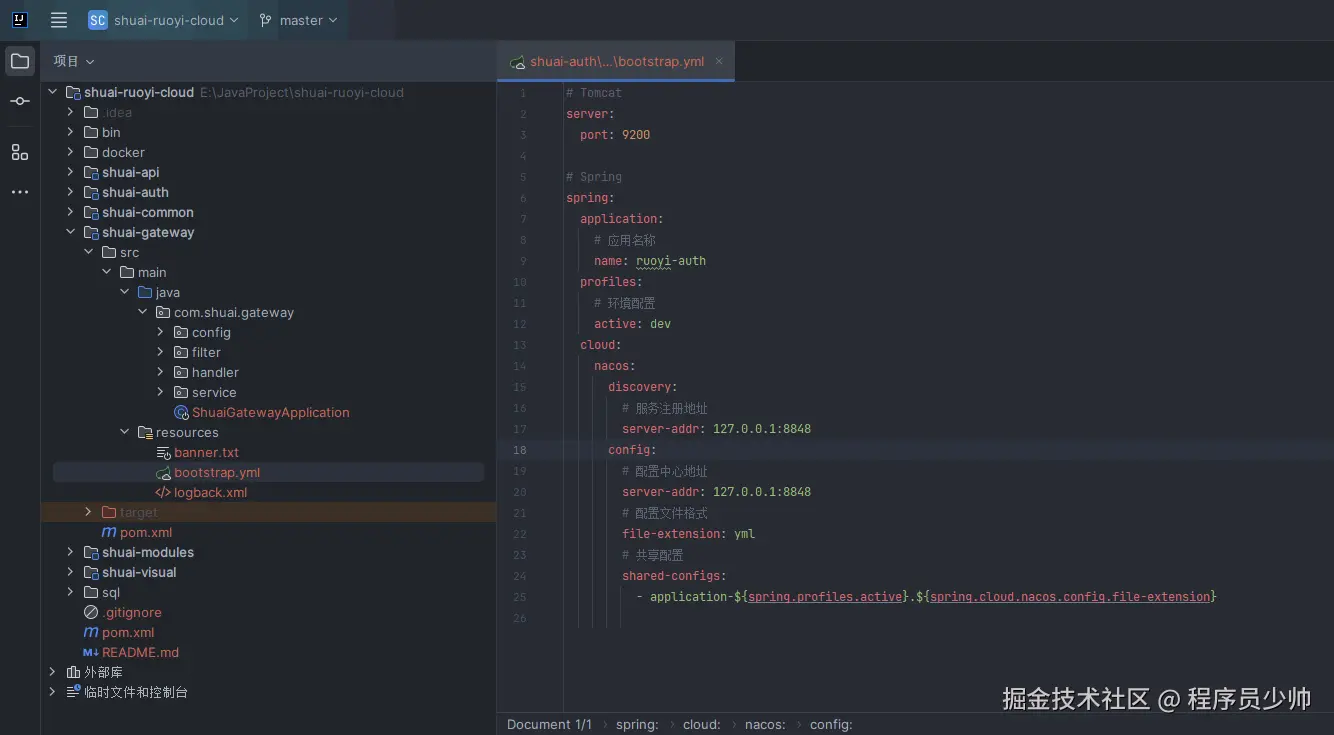Select main folder in the tree
The width and height of the screenshot is (1334, 735).
152,272
